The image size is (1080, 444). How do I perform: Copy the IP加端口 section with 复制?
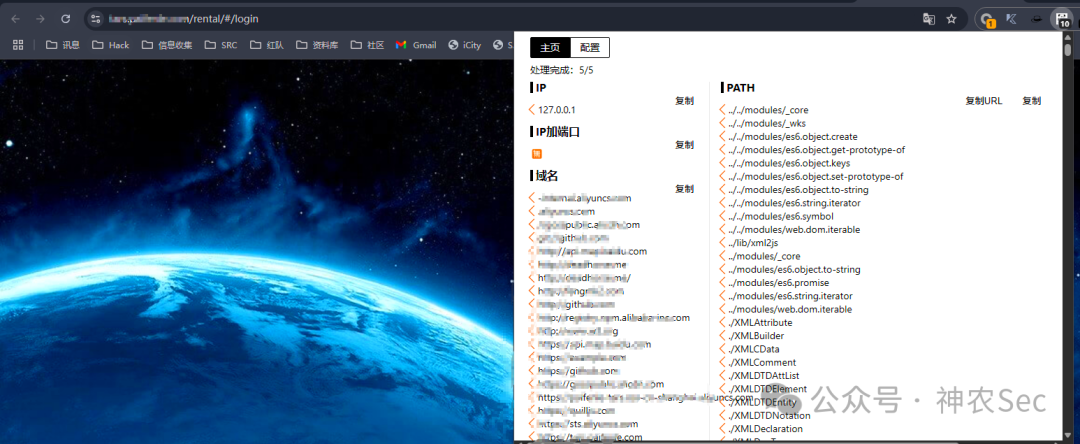tap(685, 145)
